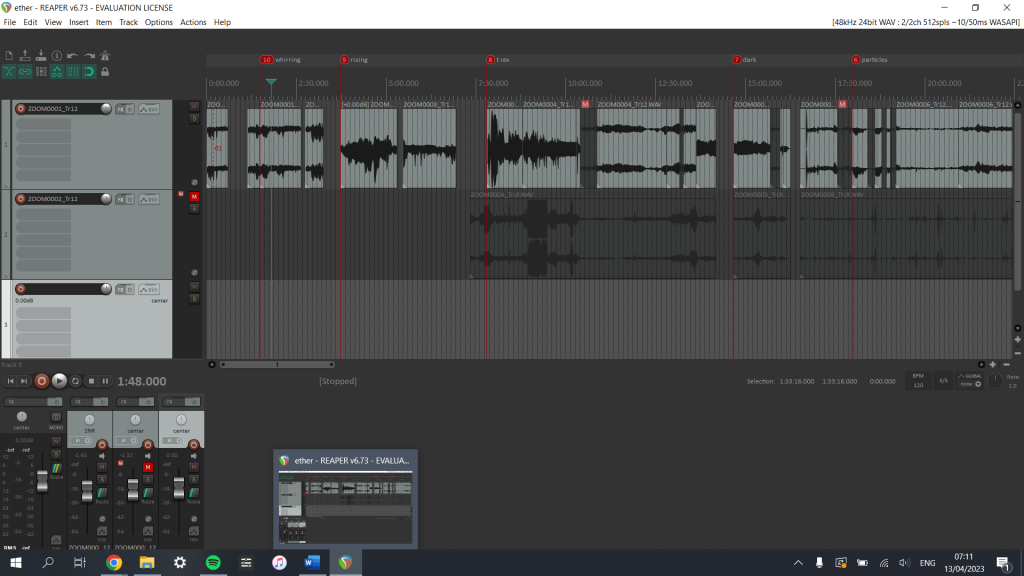
Task: Mute track 1 in the track panel
Action: tap(194, 106)
